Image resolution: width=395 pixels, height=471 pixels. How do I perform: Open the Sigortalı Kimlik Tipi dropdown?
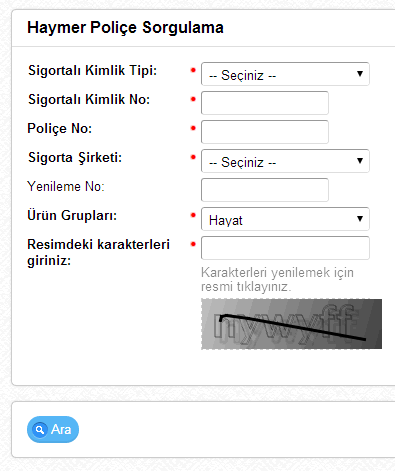(285, 74)
